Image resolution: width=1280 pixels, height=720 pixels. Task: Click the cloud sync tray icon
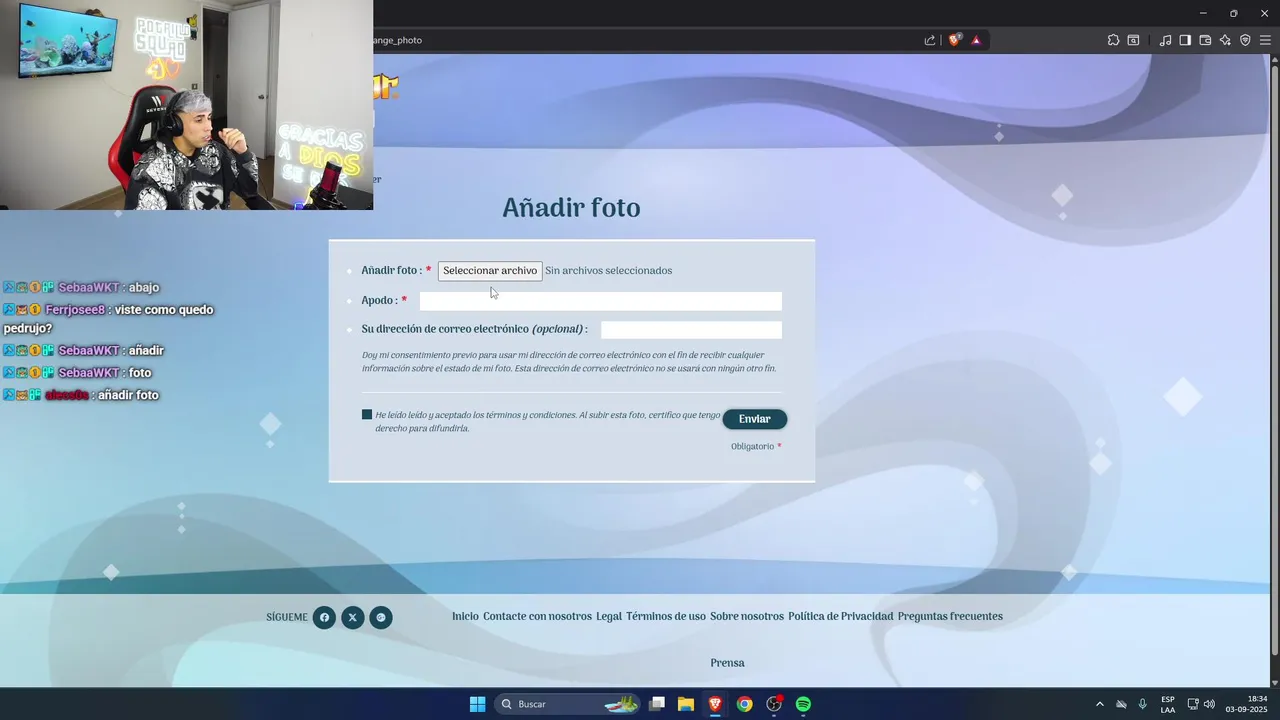(1121, 704)
